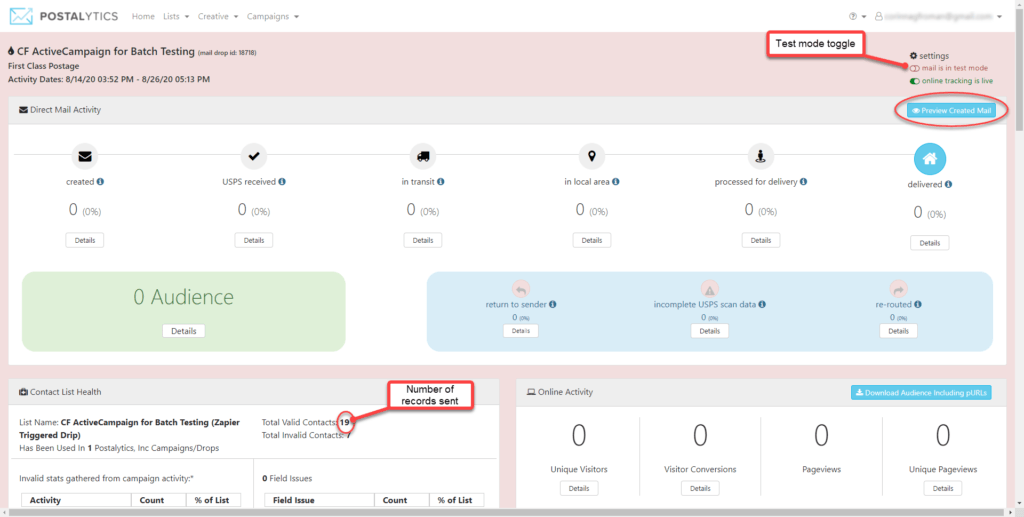Viewport: 1024px width, 517px height.
Task: Open Details under Unique Pageviews
Action: (x=943, y=488)
